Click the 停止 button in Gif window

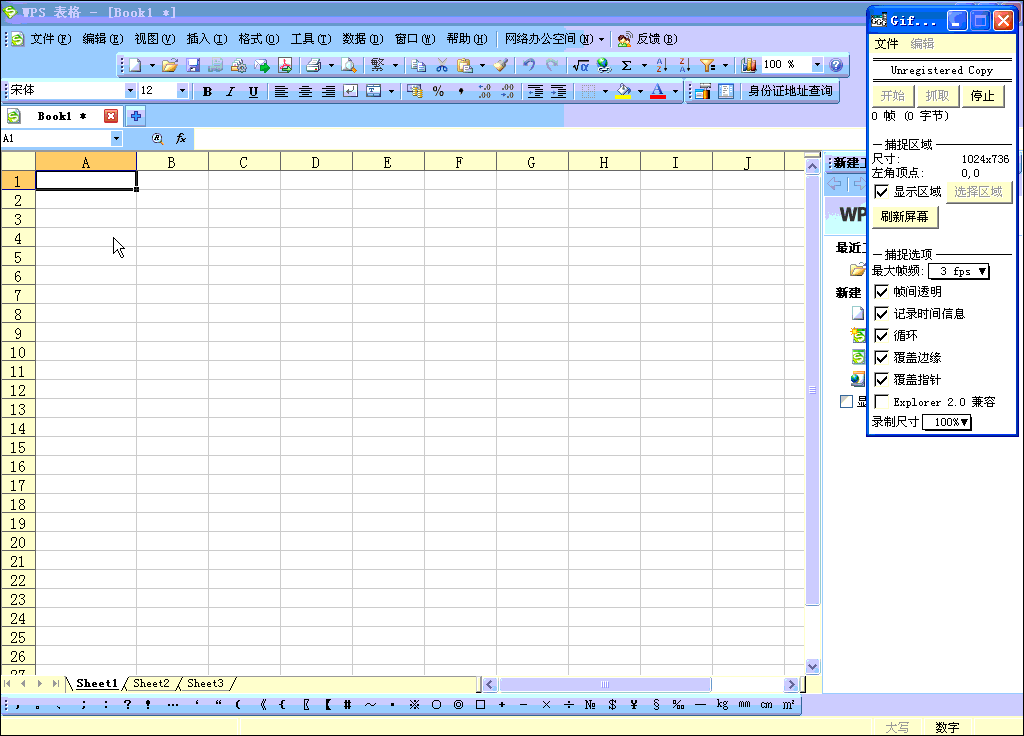coord(983,96)
